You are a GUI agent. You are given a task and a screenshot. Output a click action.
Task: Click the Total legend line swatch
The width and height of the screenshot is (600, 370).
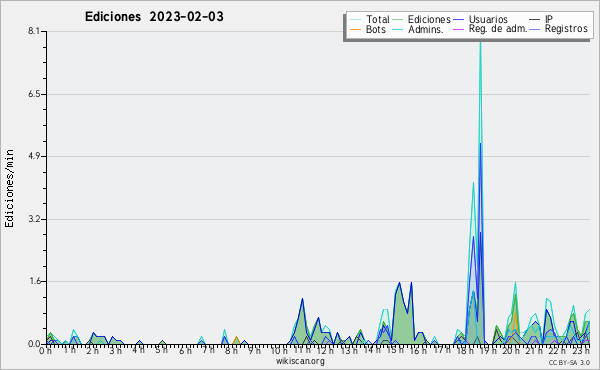point(355,20)
